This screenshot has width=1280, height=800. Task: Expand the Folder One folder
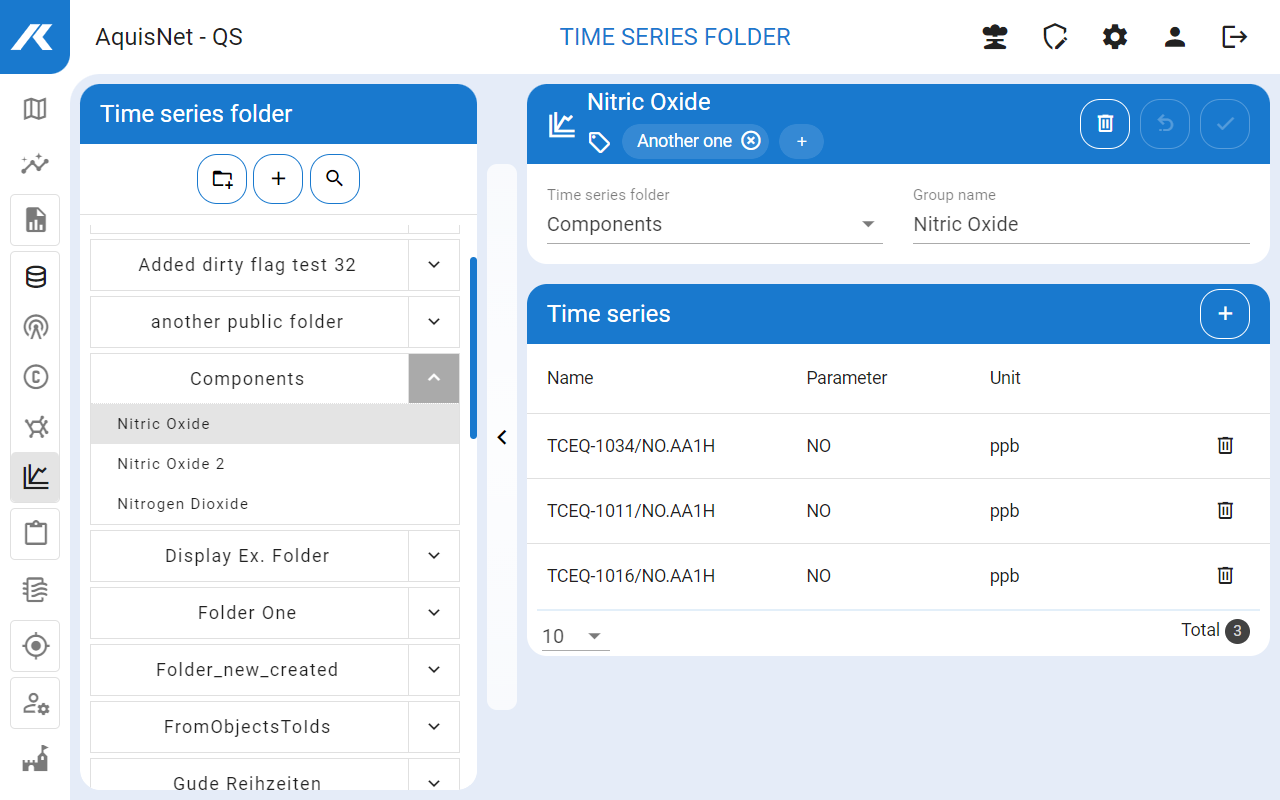coord(434,613)
